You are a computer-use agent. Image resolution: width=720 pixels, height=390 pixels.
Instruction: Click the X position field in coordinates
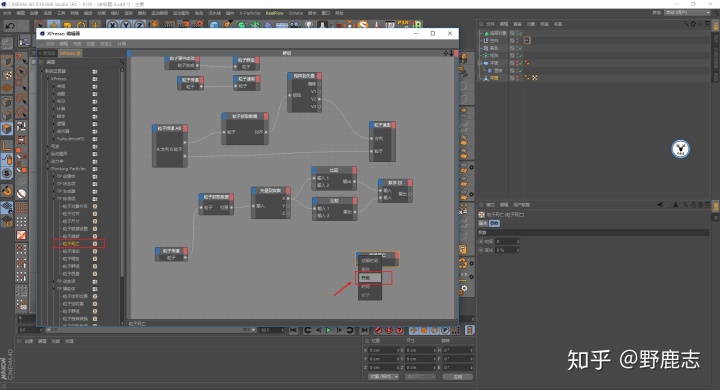tap(384, 350)
